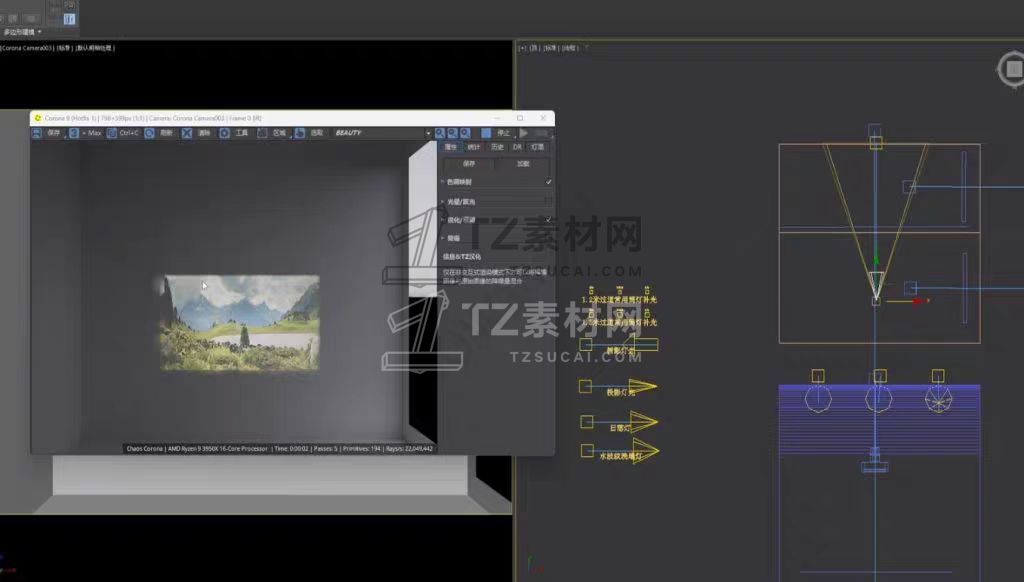Toggle the 光晕/眩光 bloom and glare checkbox
The image size is (1024, 582).
click(548, 201)
